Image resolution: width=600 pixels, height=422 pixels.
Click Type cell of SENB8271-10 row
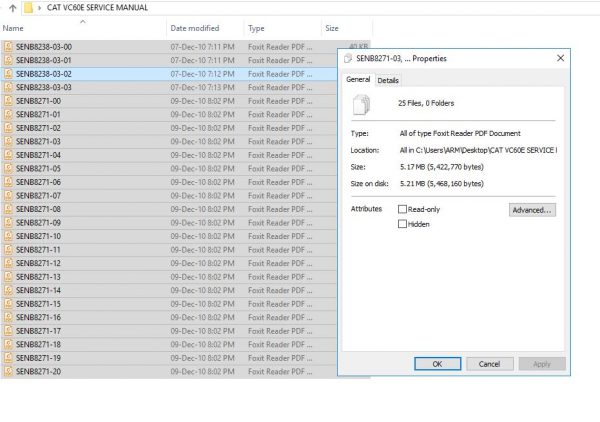pos(280,236)
